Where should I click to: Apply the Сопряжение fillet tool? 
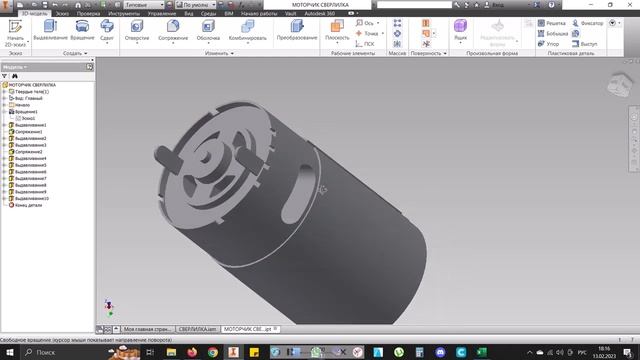click(x=173, y=31)
